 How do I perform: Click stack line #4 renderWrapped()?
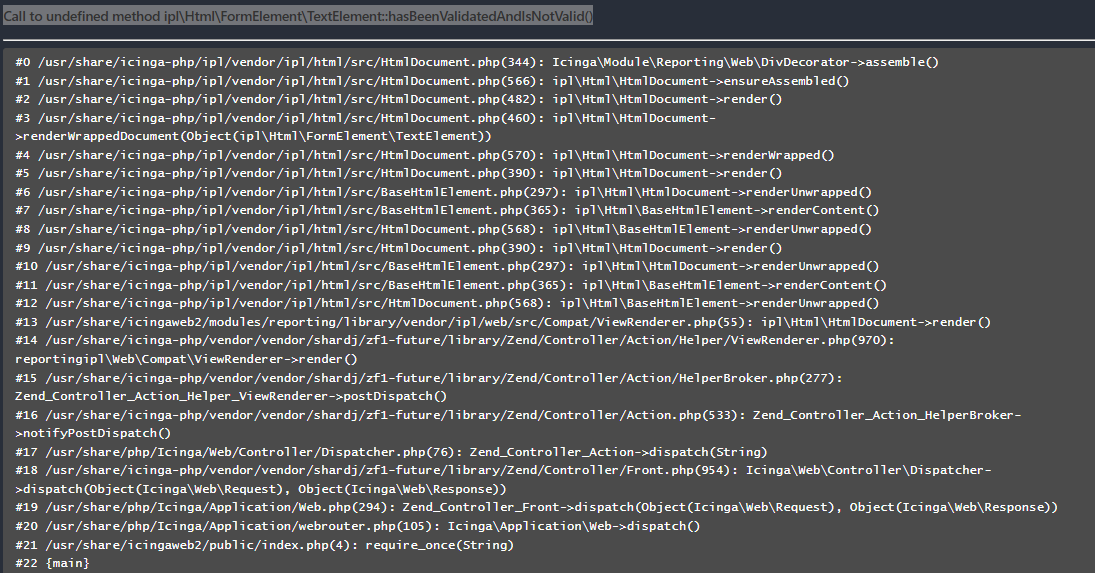point(425,155)
